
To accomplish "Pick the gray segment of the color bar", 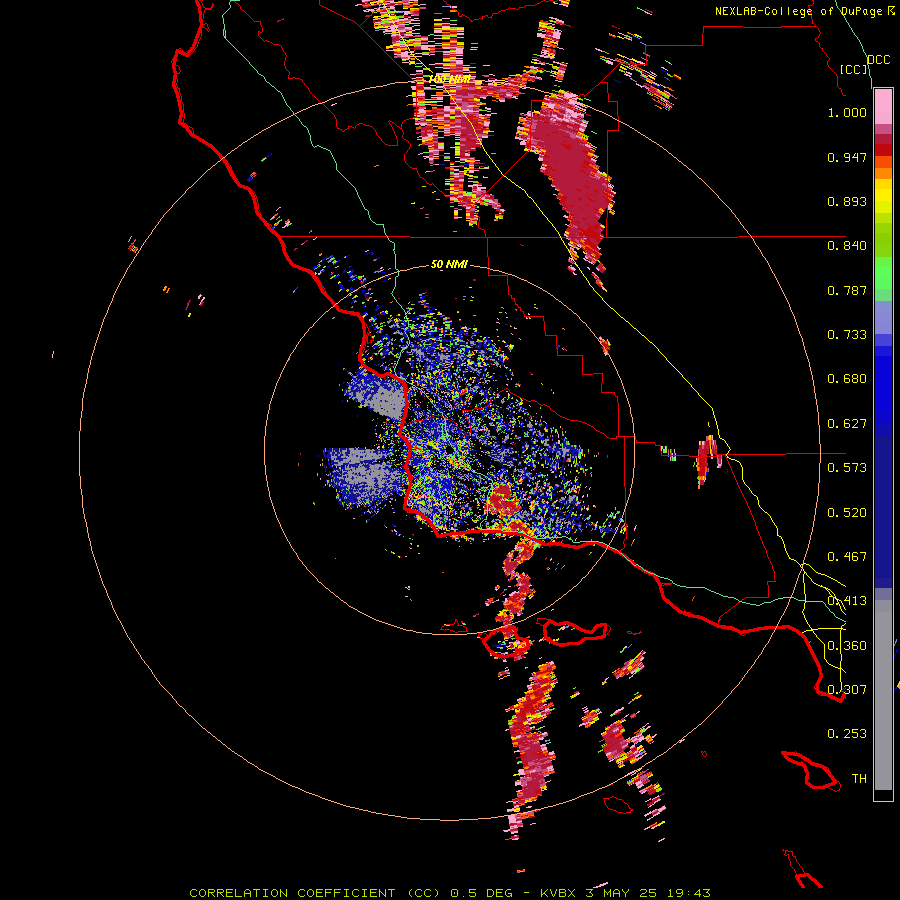I will tap(883, 695).
